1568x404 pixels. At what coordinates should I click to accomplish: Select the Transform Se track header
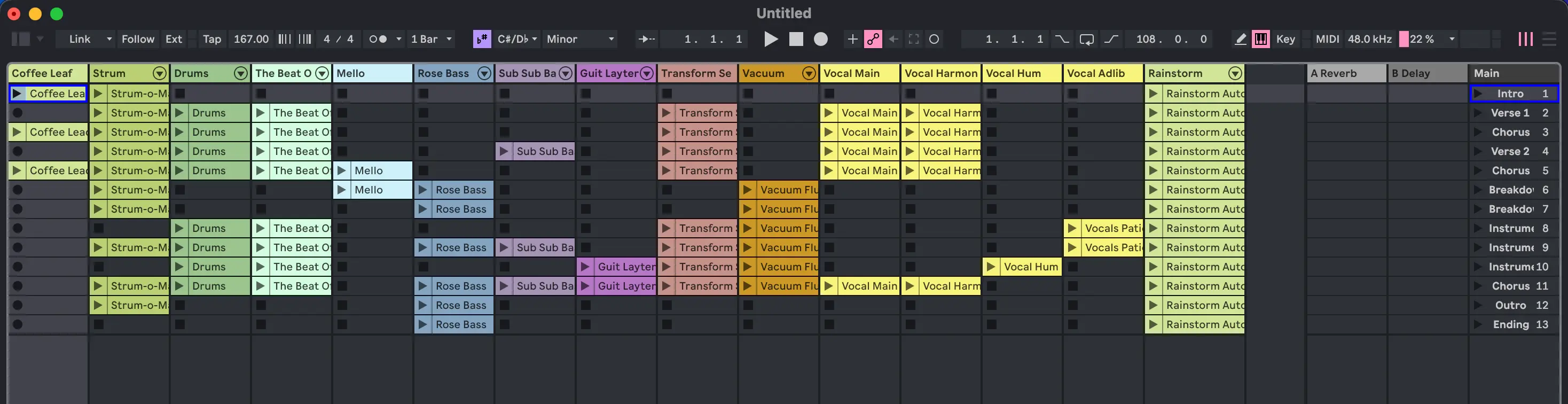point(697,73)
